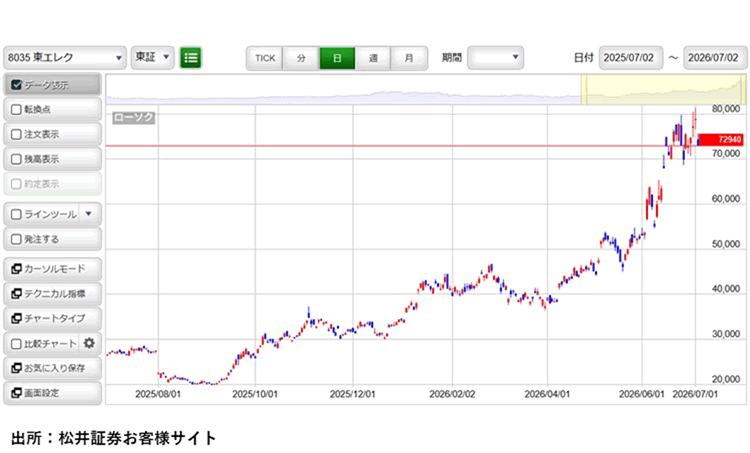Open comparison chart settings gear
This screenshot has width=750, height=453.
(89, 343)
